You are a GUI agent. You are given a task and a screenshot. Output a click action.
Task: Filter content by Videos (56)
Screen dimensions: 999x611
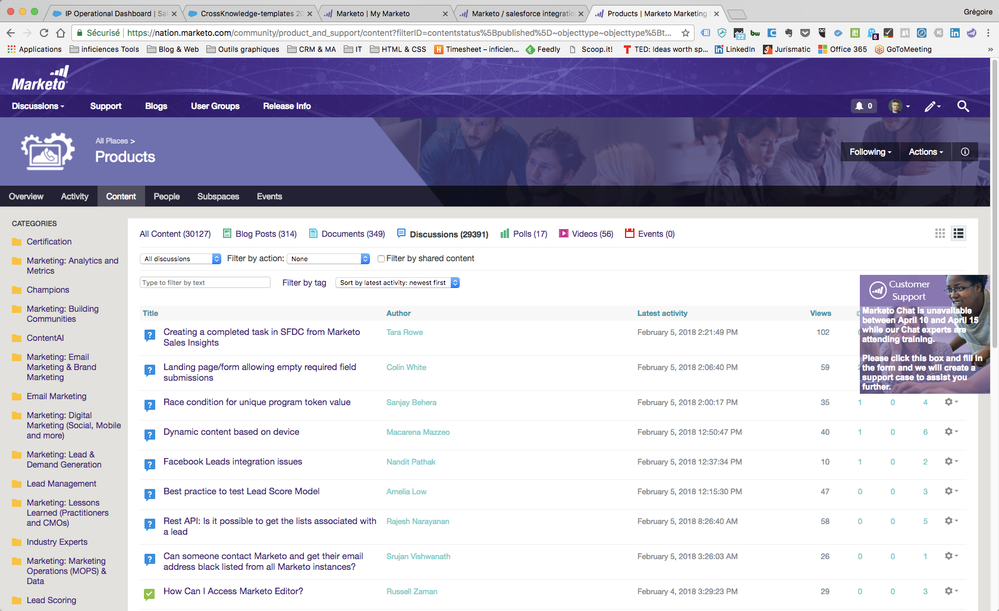click(586, 234)
